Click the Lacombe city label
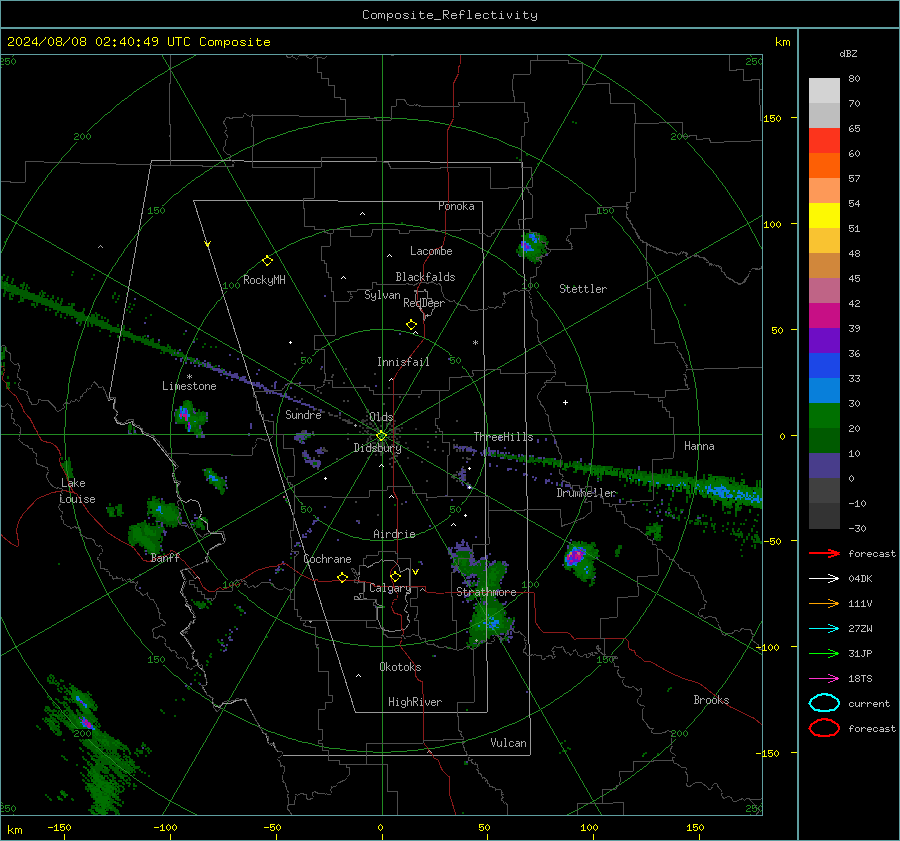Viewport: 900px width, 841px height. (431, 251)
